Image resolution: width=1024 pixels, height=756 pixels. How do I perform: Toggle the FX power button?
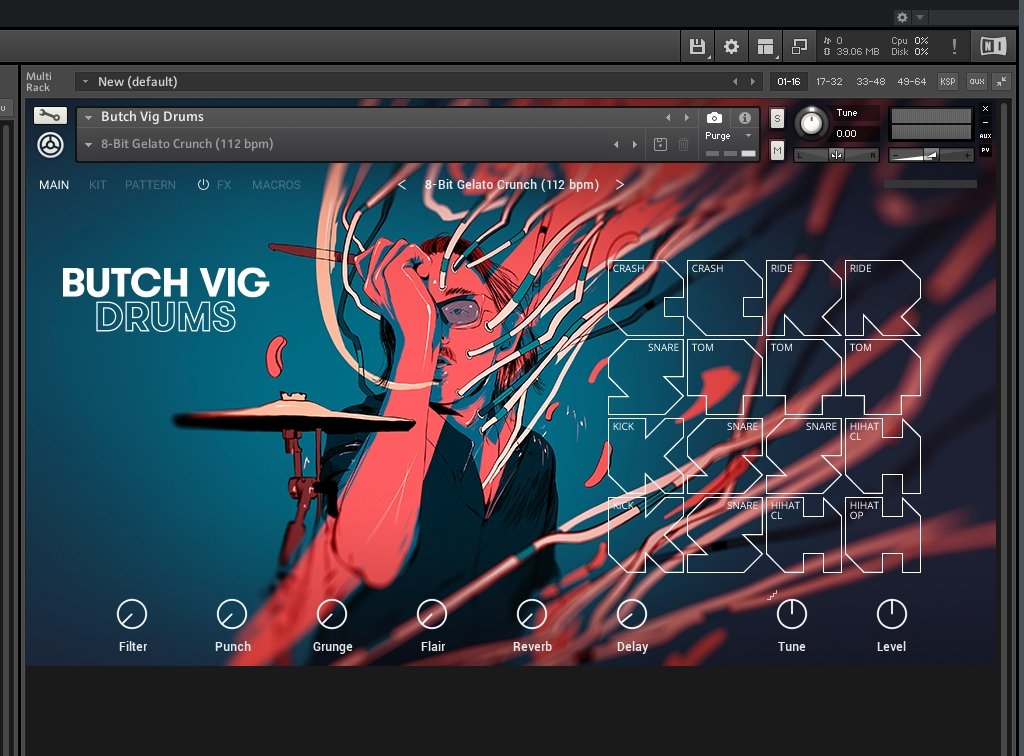click(x=203, y=185)
